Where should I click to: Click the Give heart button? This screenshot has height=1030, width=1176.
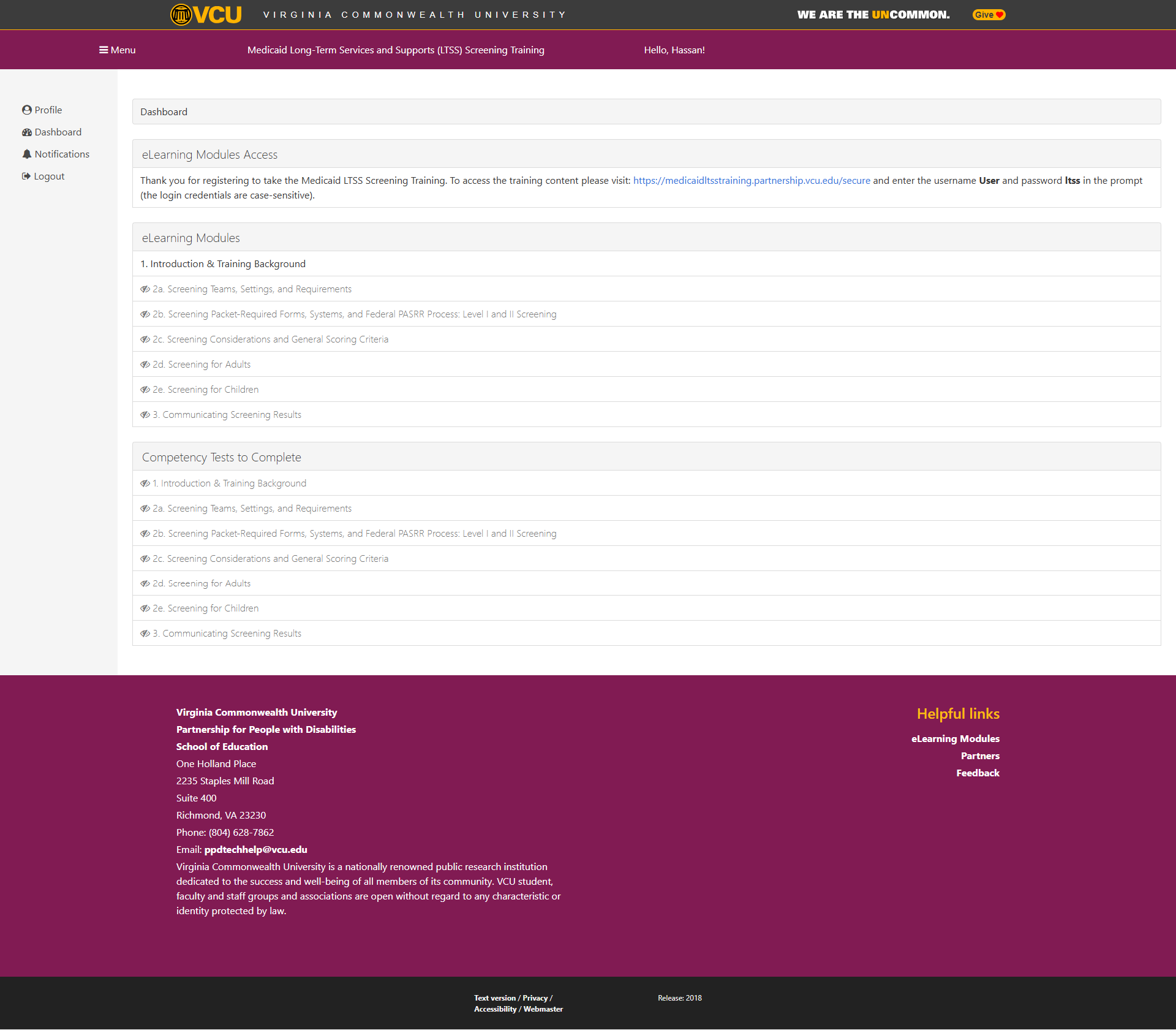[x=989, y=15]
